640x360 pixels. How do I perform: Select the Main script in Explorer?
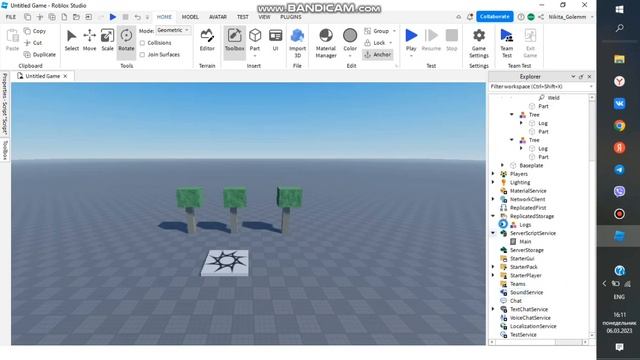click(525, 242)
